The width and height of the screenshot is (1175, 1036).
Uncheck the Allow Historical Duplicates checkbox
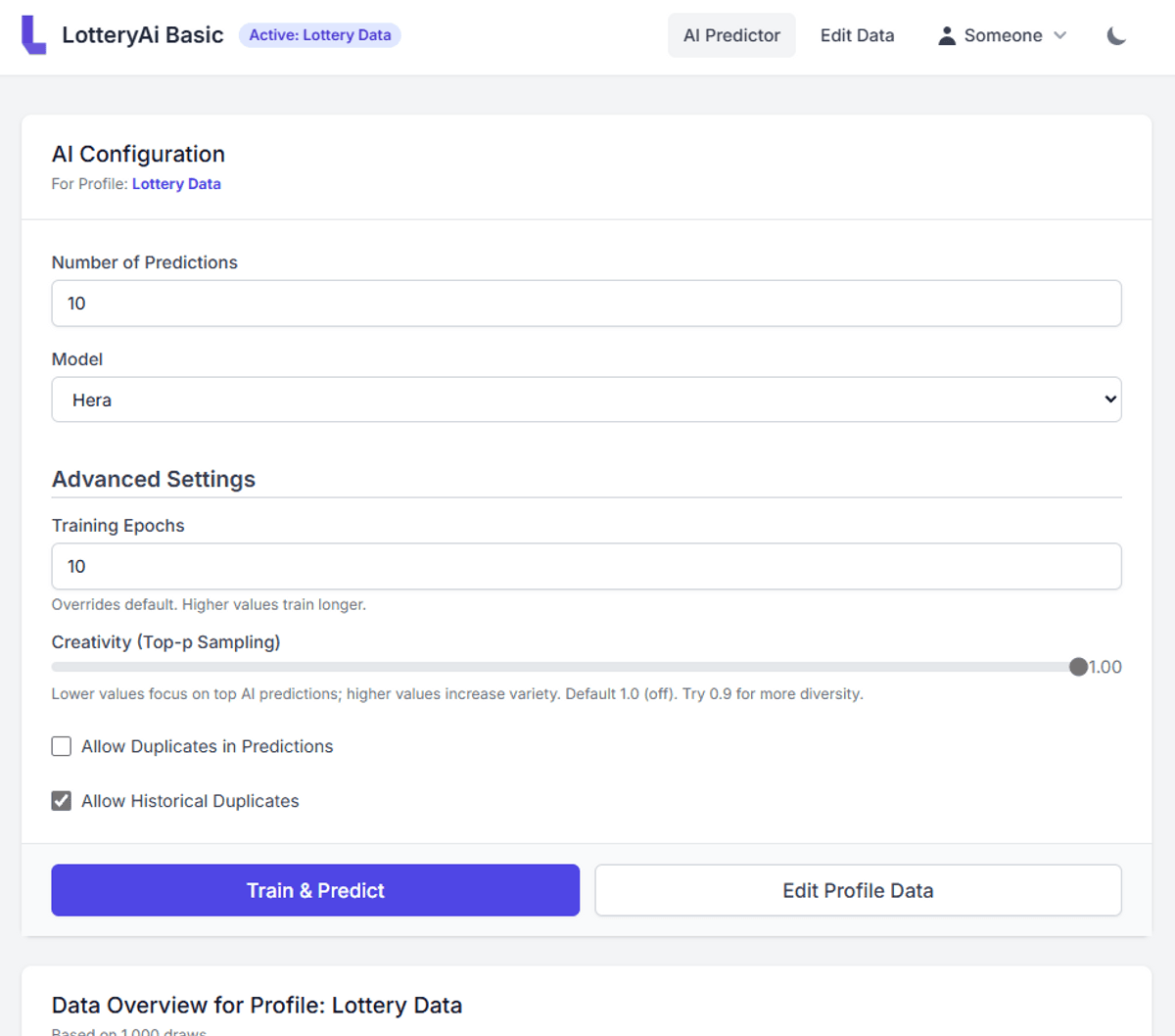coord(62,801)
